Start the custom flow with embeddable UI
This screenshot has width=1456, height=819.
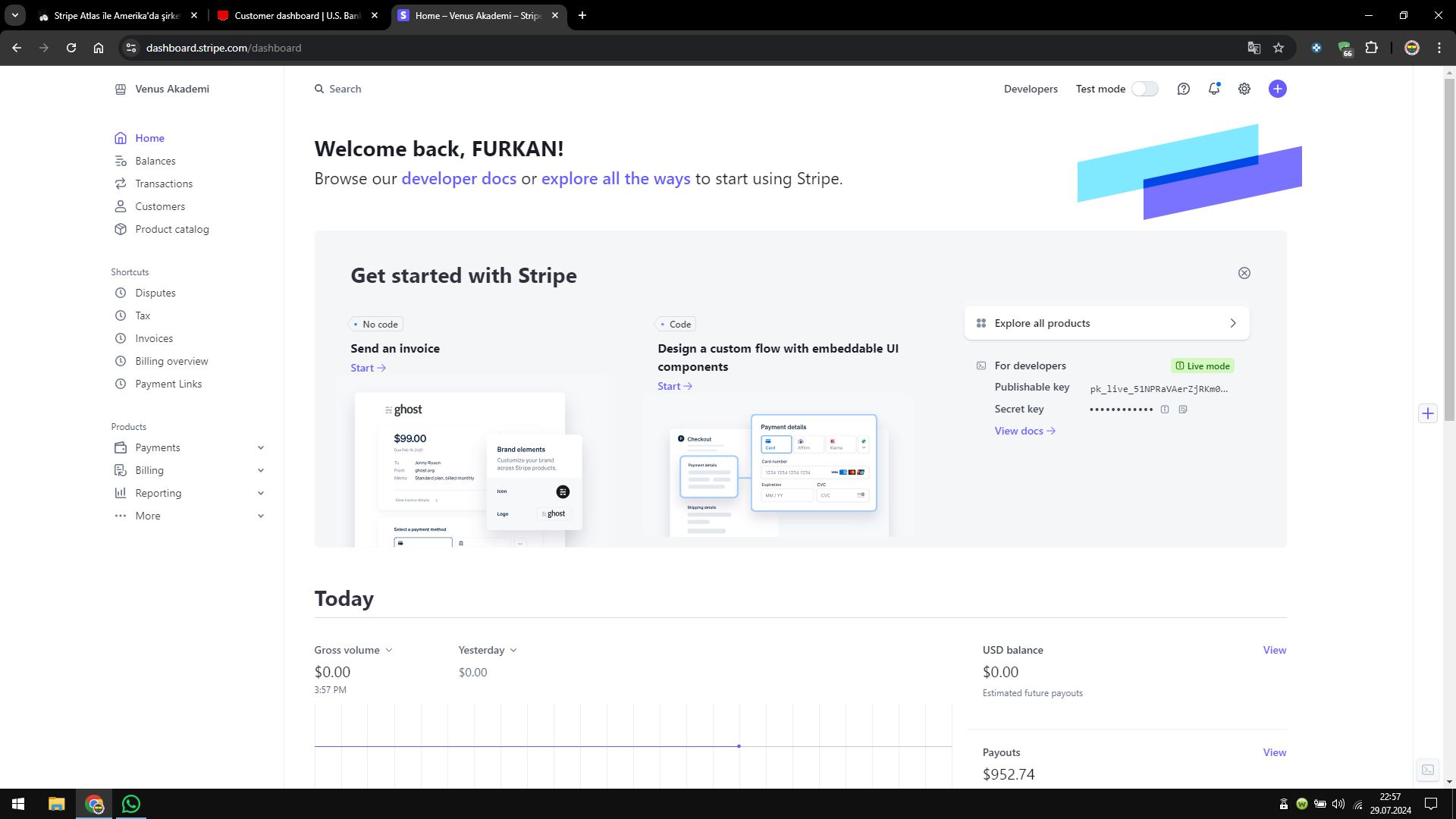[675, 386]
